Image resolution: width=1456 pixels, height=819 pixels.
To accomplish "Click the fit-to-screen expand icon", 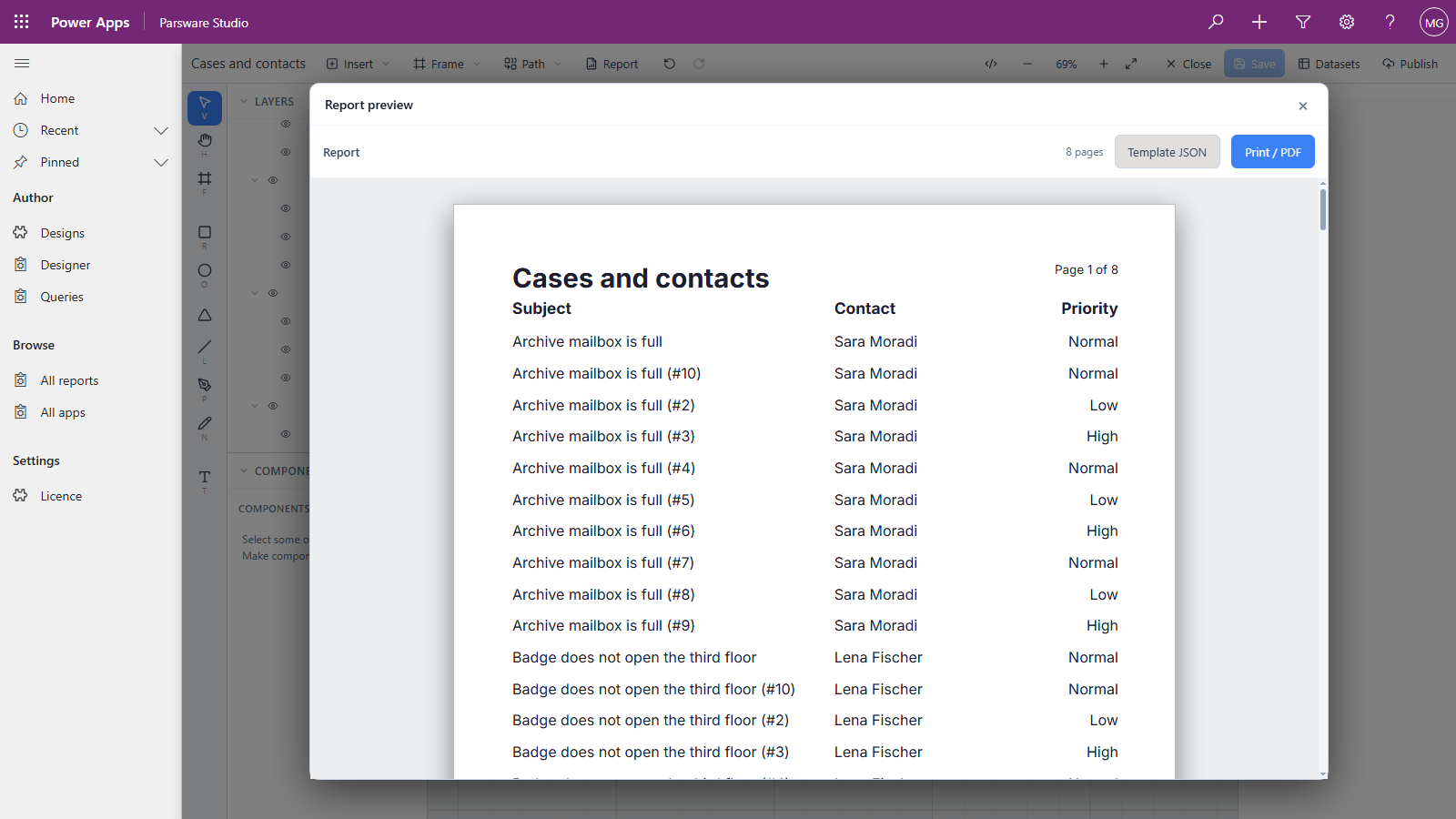I will pyautogui.click(x=1131, y=64).
